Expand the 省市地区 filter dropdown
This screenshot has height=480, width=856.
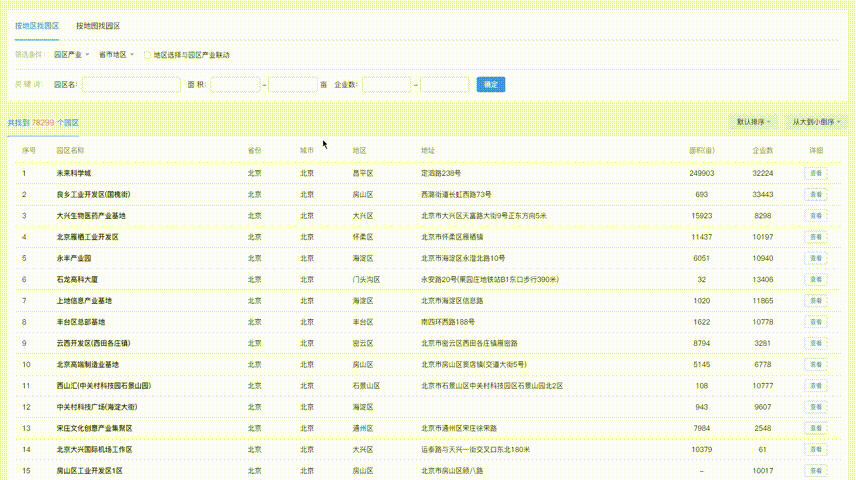pyautogui.click(x=116, y=55)
